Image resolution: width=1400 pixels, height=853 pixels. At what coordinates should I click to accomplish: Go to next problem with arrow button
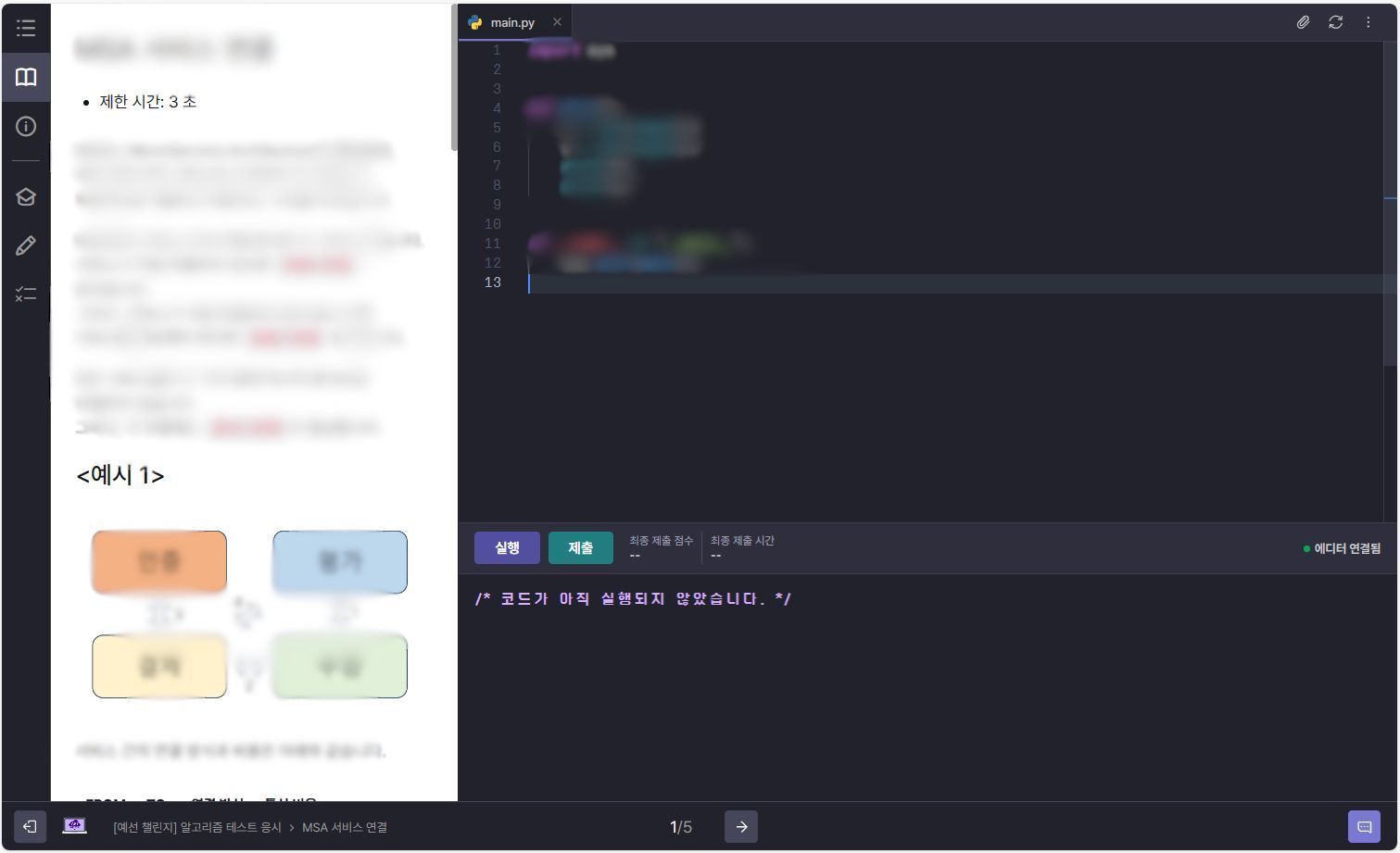[x=741, y=826]
